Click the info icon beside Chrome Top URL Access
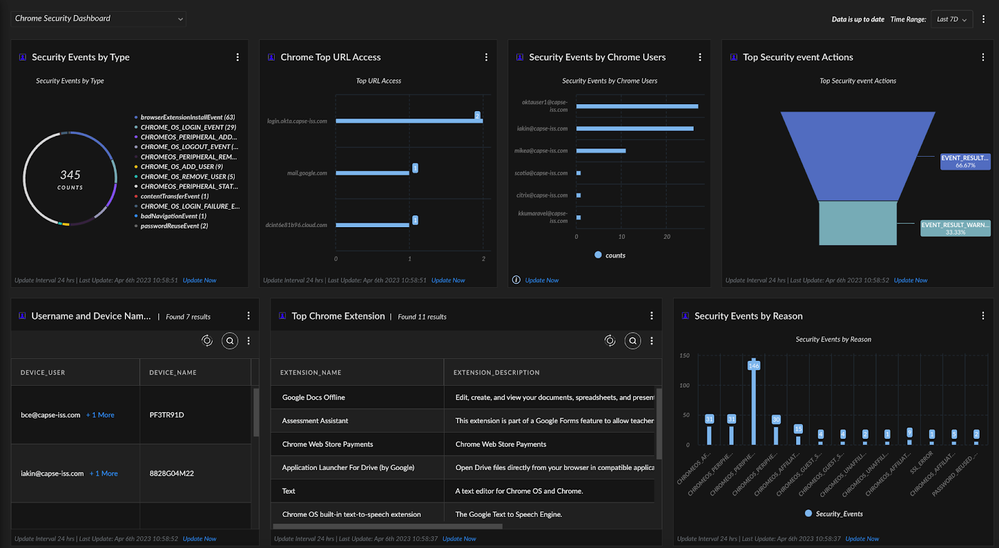Screen dimensions: 999x548 271,57
